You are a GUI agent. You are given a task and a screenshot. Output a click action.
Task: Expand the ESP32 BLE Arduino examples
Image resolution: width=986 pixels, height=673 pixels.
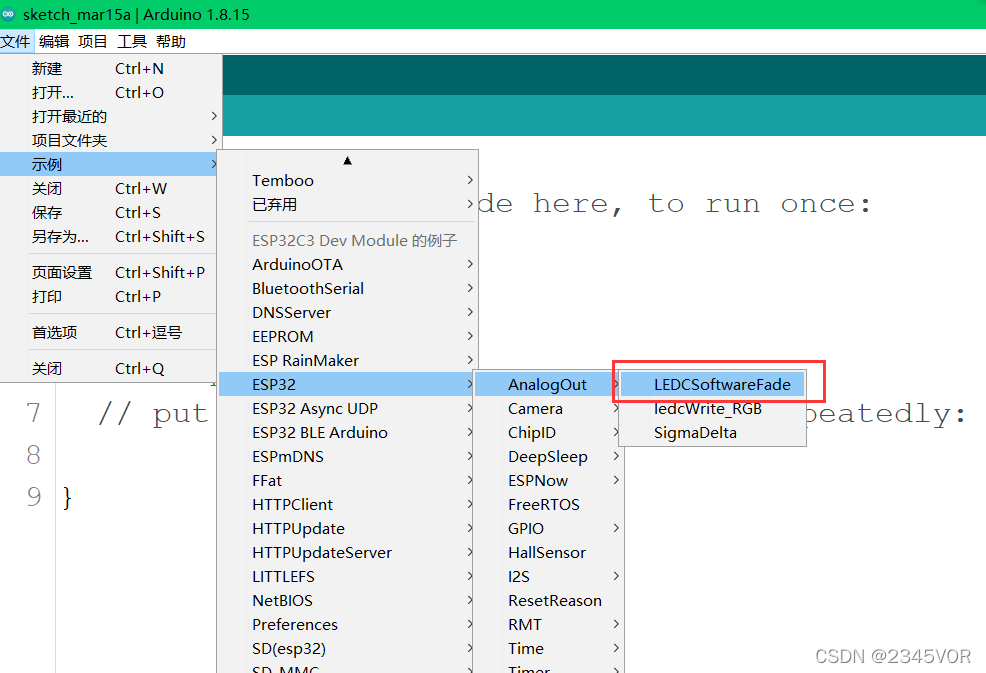coord(348,432)
